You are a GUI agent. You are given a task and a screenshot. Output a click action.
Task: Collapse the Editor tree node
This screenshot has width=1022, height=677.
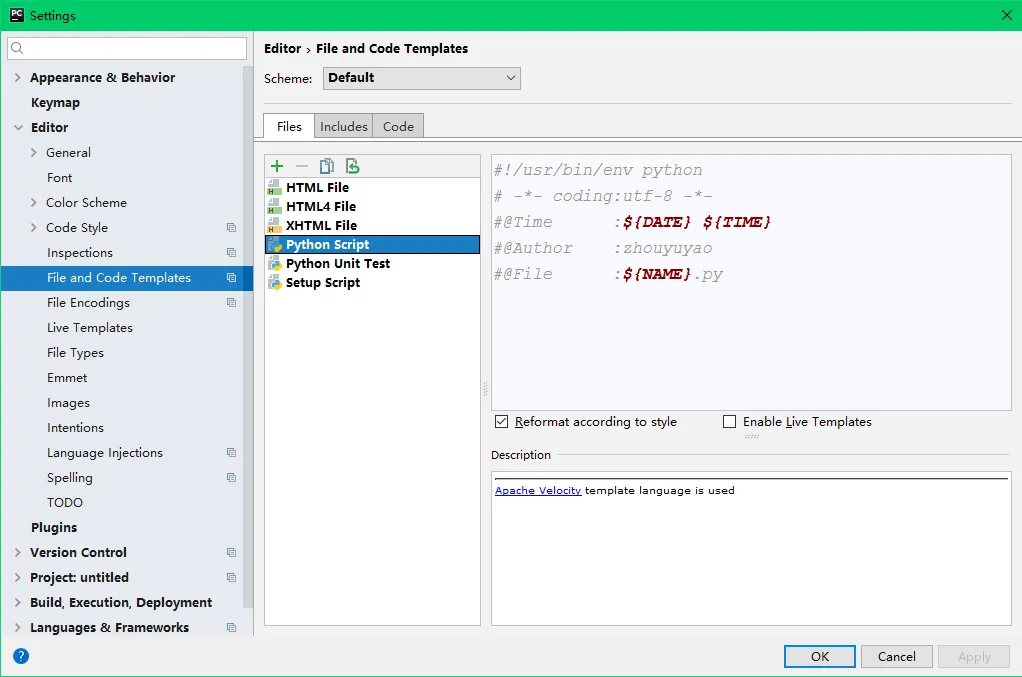pos(18,128)
